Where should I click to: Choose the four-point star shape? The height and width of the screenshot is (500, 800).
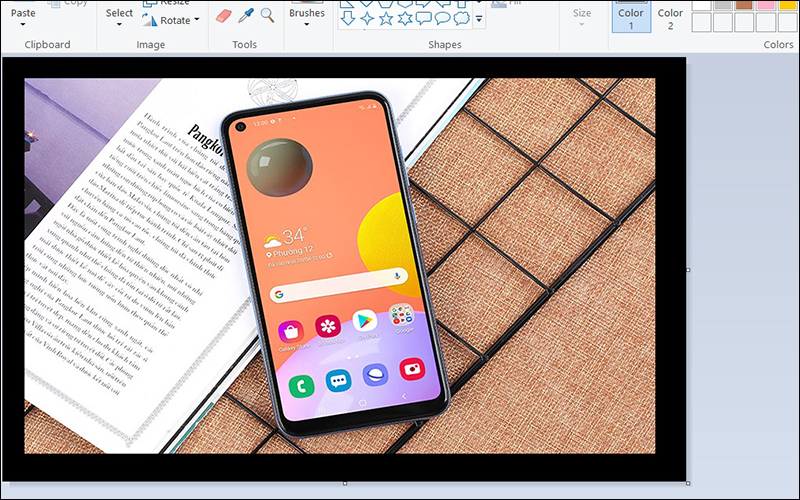coord(367,18)
